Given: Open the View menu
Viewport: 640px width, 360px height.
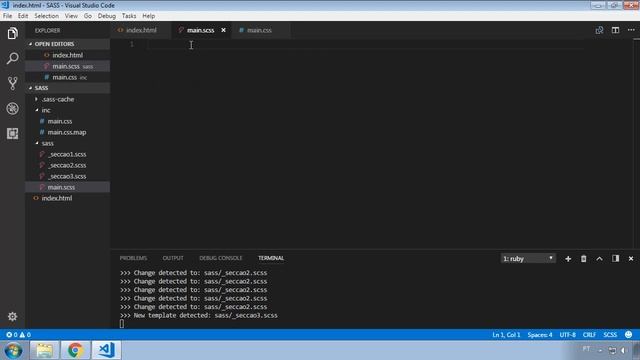Looking at the screenshot, I should coord(71,16).
